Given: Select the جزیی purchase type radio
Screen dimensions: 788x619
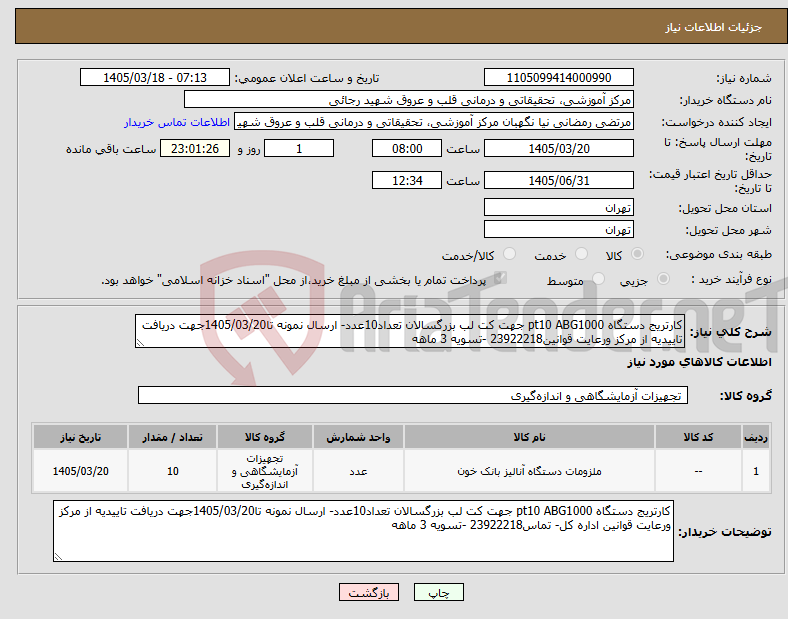Looking at the screenshot, I should coord(663,279).
